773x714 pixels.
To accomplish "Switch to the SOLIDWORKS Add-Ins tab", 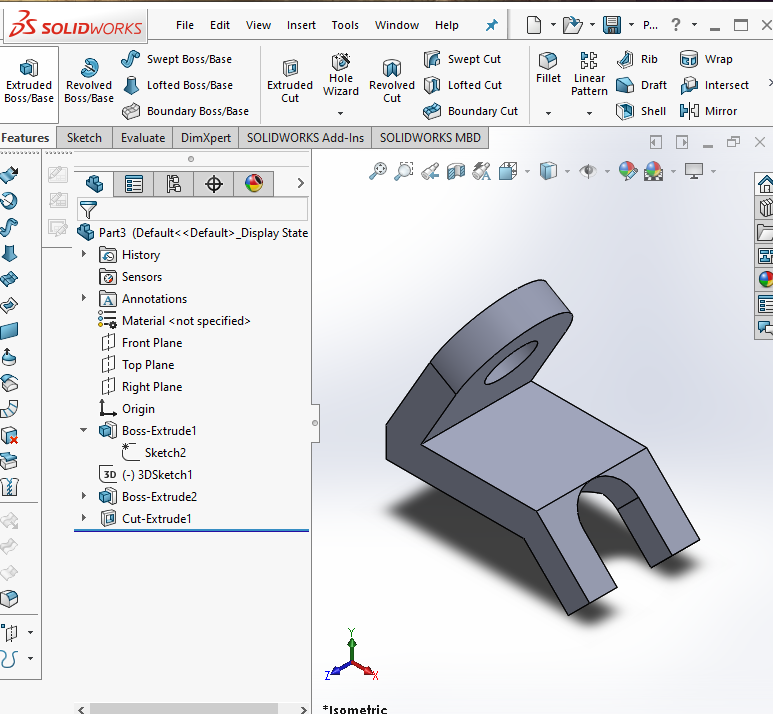I will [305, 138].
